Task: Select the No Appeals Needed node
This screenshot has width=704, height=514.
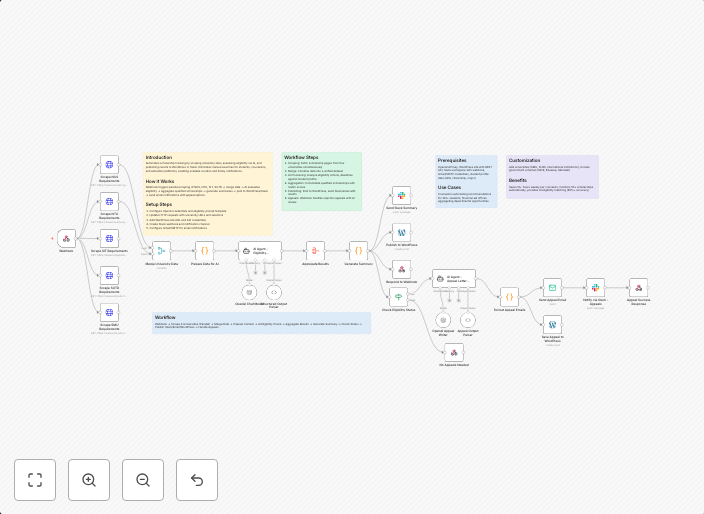Action: pos(454,352)
